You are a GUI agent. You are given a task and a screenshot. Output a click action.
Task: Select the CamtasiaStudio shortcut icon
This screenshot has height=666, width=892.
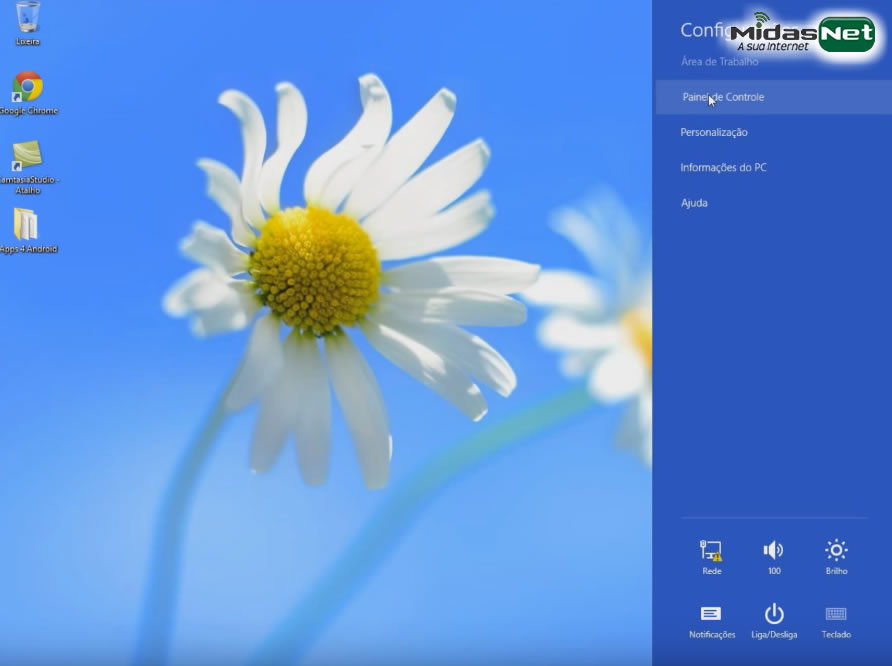27,161
